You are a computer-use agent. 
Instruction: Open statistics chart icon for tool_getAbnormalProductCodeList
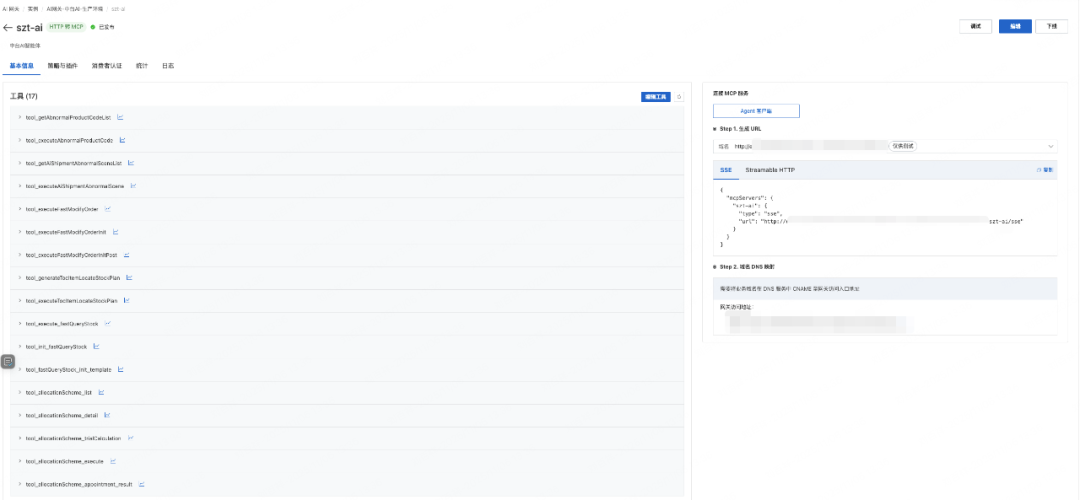click(120, 117)
